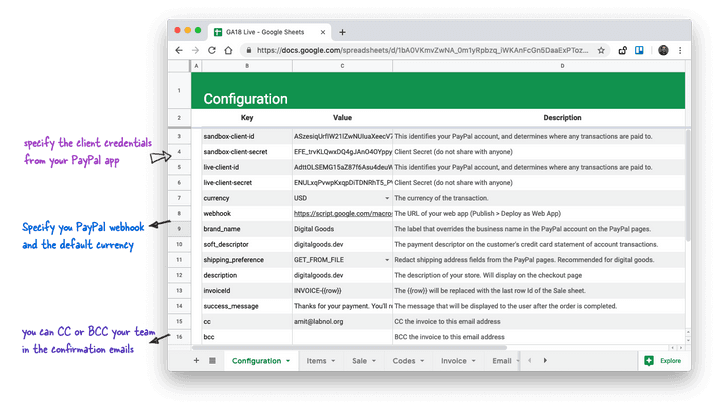The width and height of the screenshot is (720, 409).
Task: Open the all sheets list icon
Action: [x=212, y=361]
